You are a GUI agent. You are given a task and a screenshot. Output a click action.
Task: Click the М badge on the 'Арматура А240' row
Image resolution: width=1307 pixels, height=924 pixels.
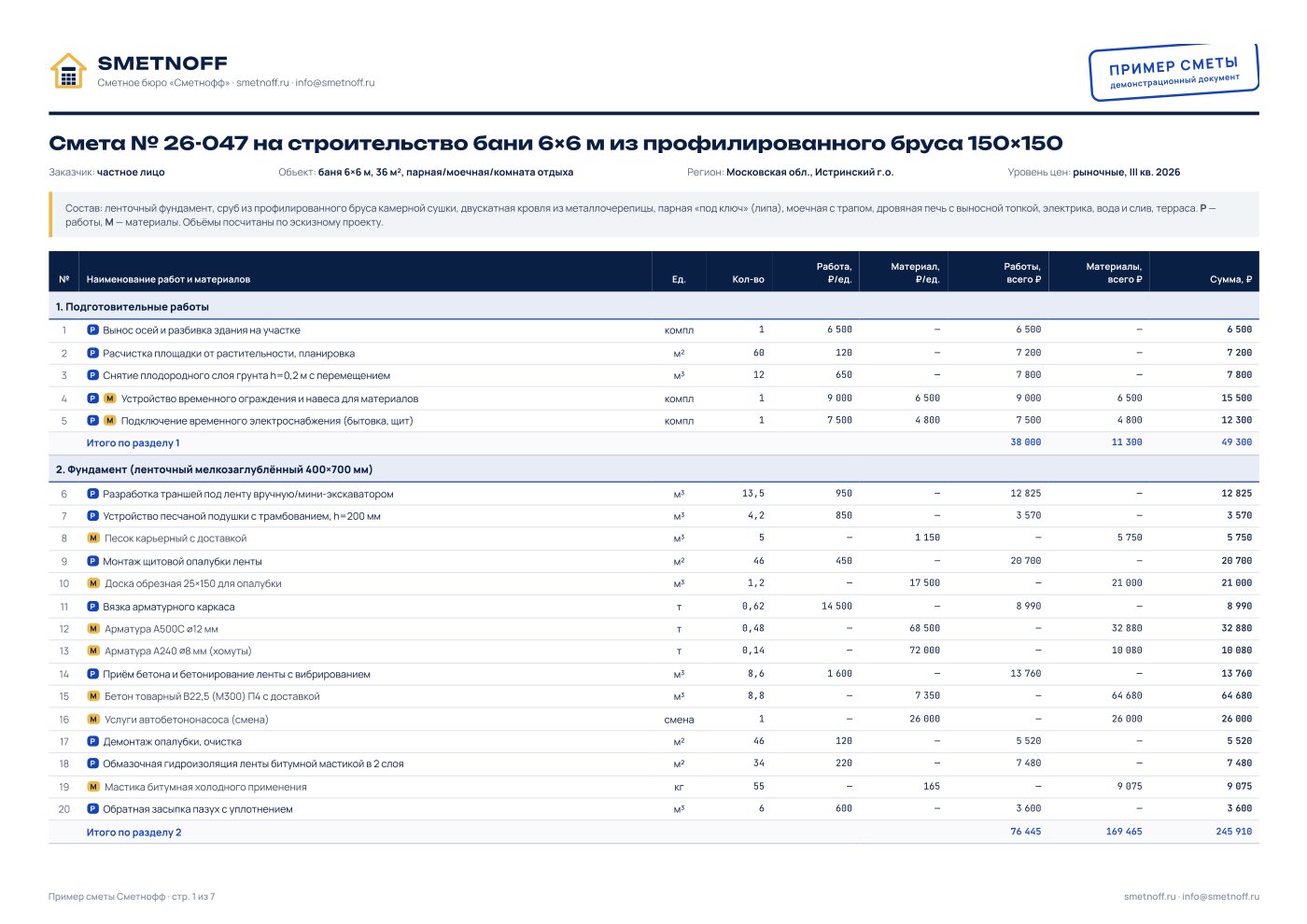pyautogui.click(x=93, y=651)
